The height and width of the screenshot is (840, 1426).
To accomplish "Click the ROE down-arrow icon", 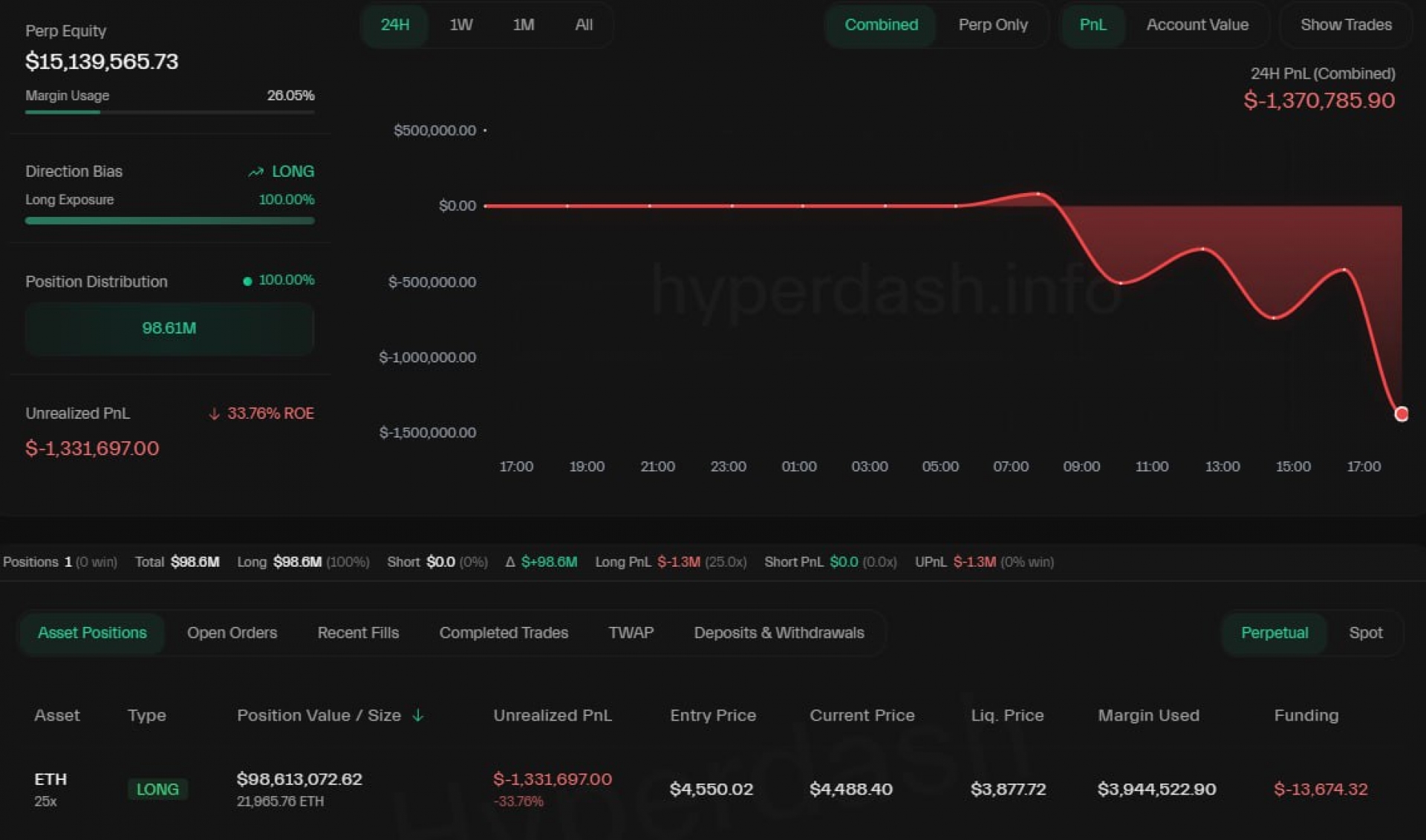I will [214, 414].
